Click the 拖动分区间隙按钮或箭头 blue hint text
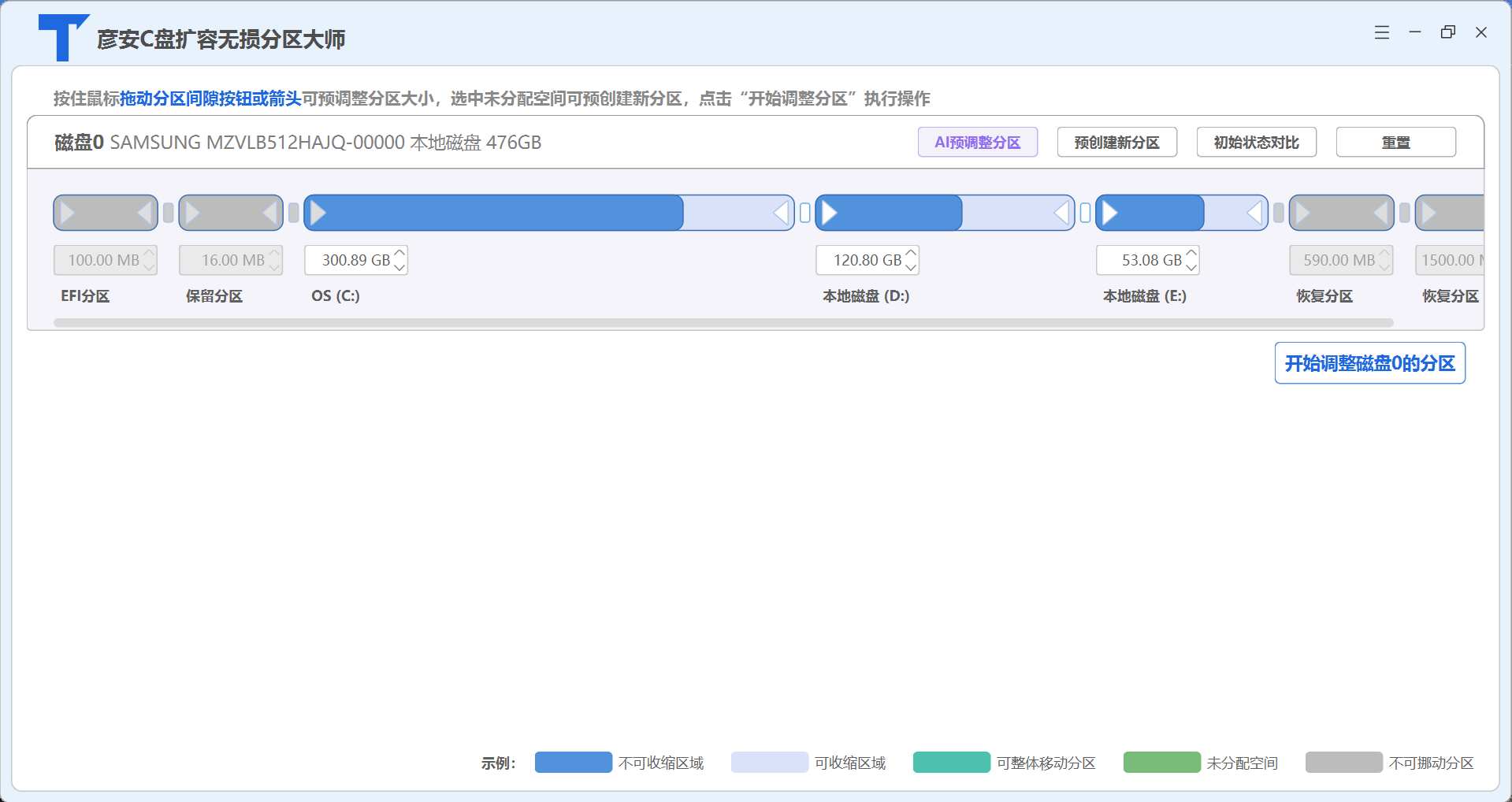1512x802 pixels. pos(210,98)
